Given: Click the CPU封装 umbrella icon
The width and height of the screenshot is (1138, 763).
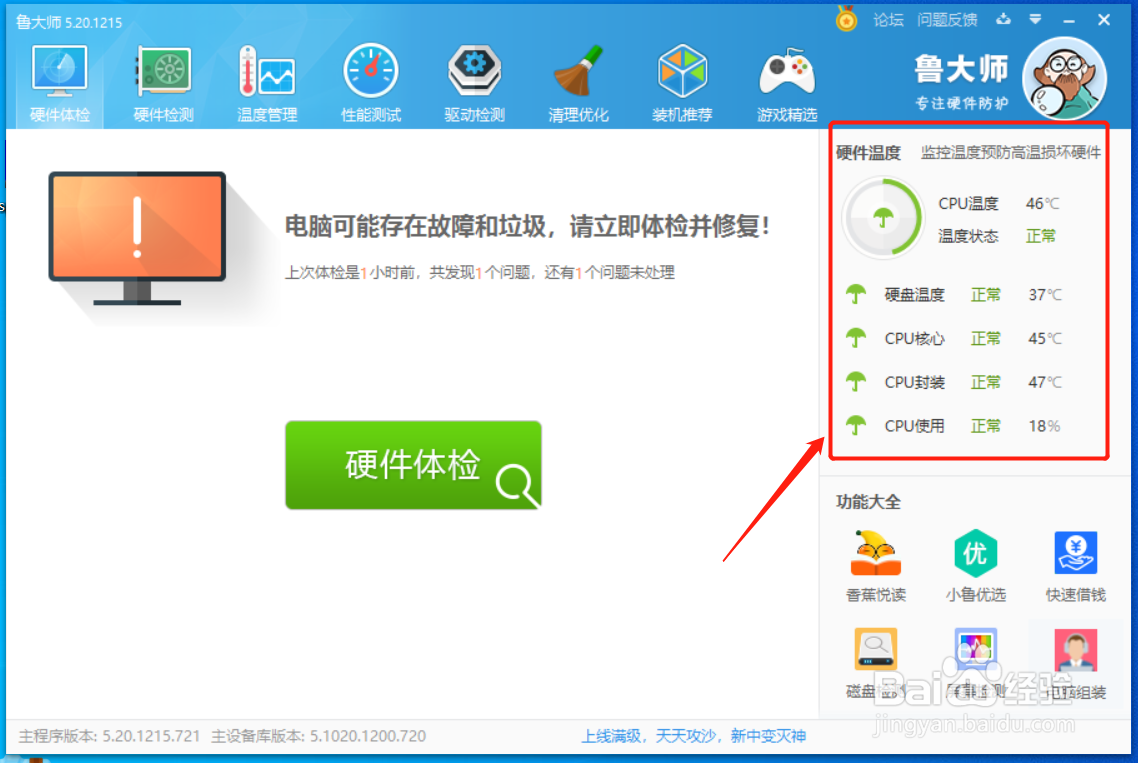Looking at the screenshot, I should (x=856, y=381).
